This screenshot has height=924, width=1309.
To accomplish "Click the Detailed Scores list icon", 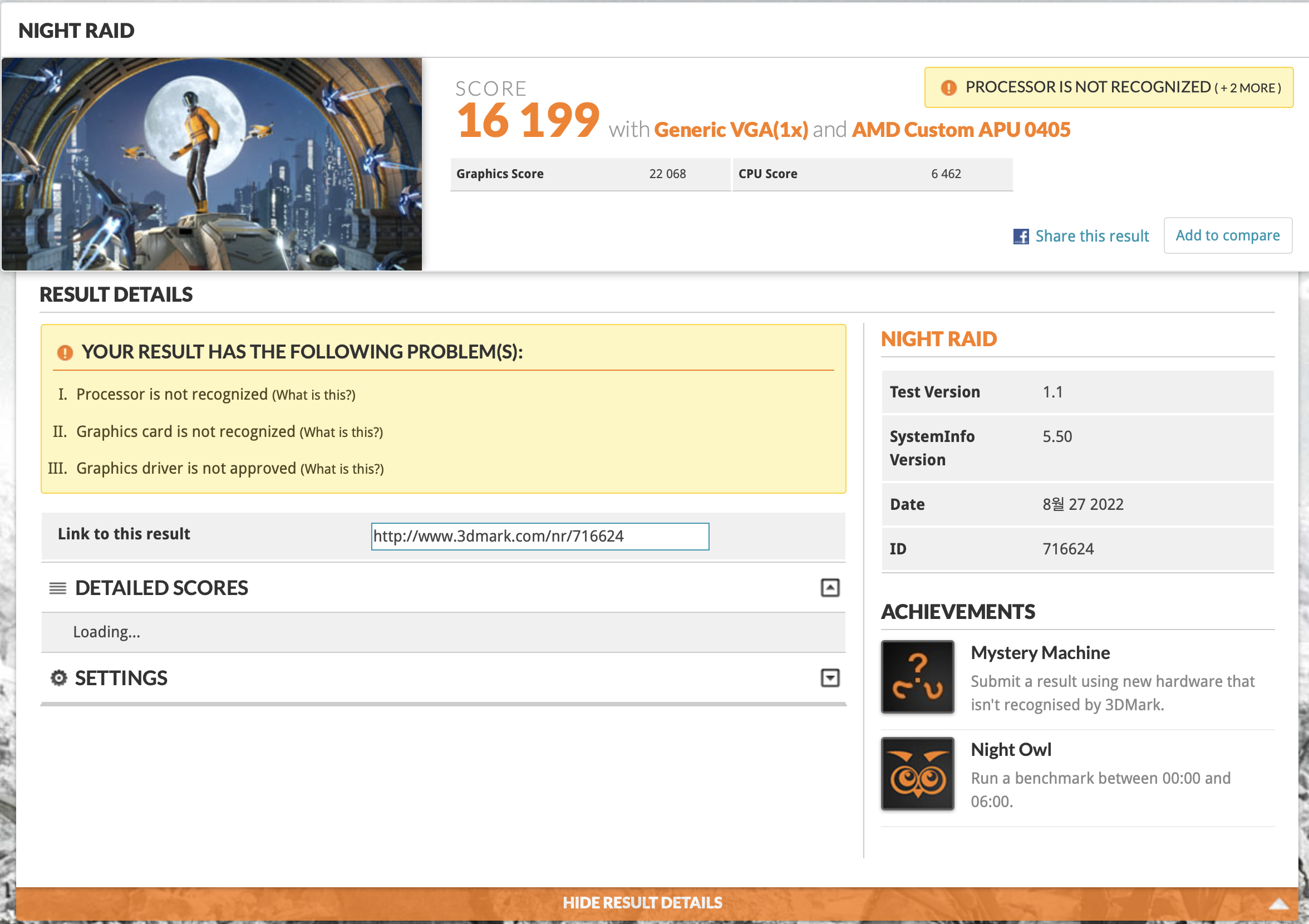I will click(57, 587).
